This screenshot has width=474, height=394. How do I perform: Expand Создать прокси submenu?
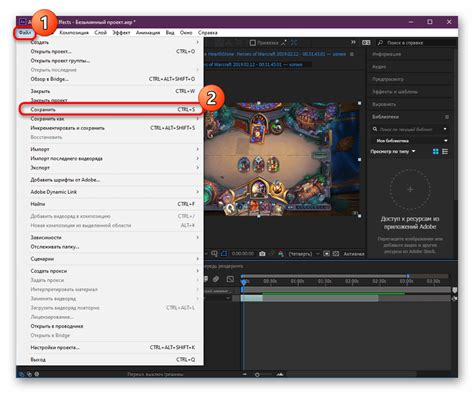(111, 271)
